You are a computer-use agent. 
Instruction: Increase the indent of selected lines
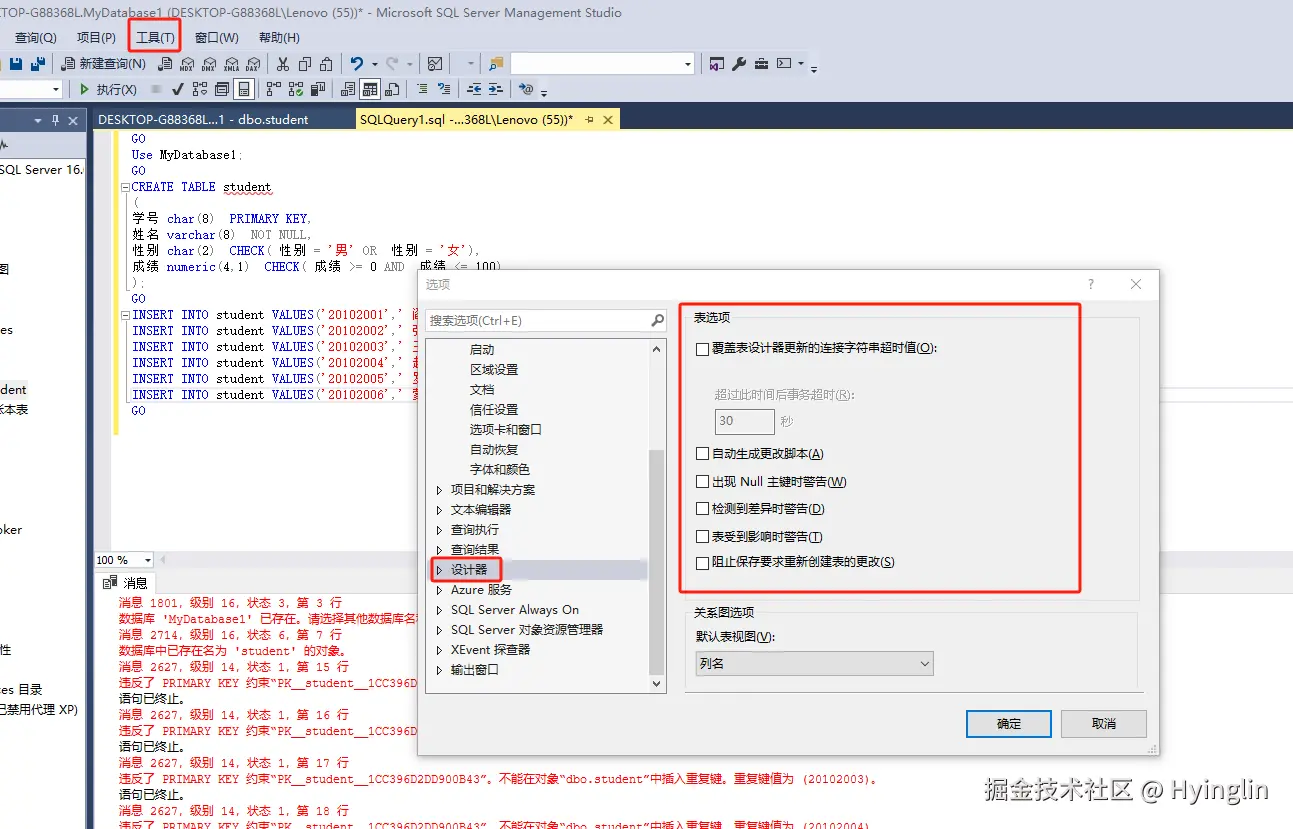pos(496,89)
